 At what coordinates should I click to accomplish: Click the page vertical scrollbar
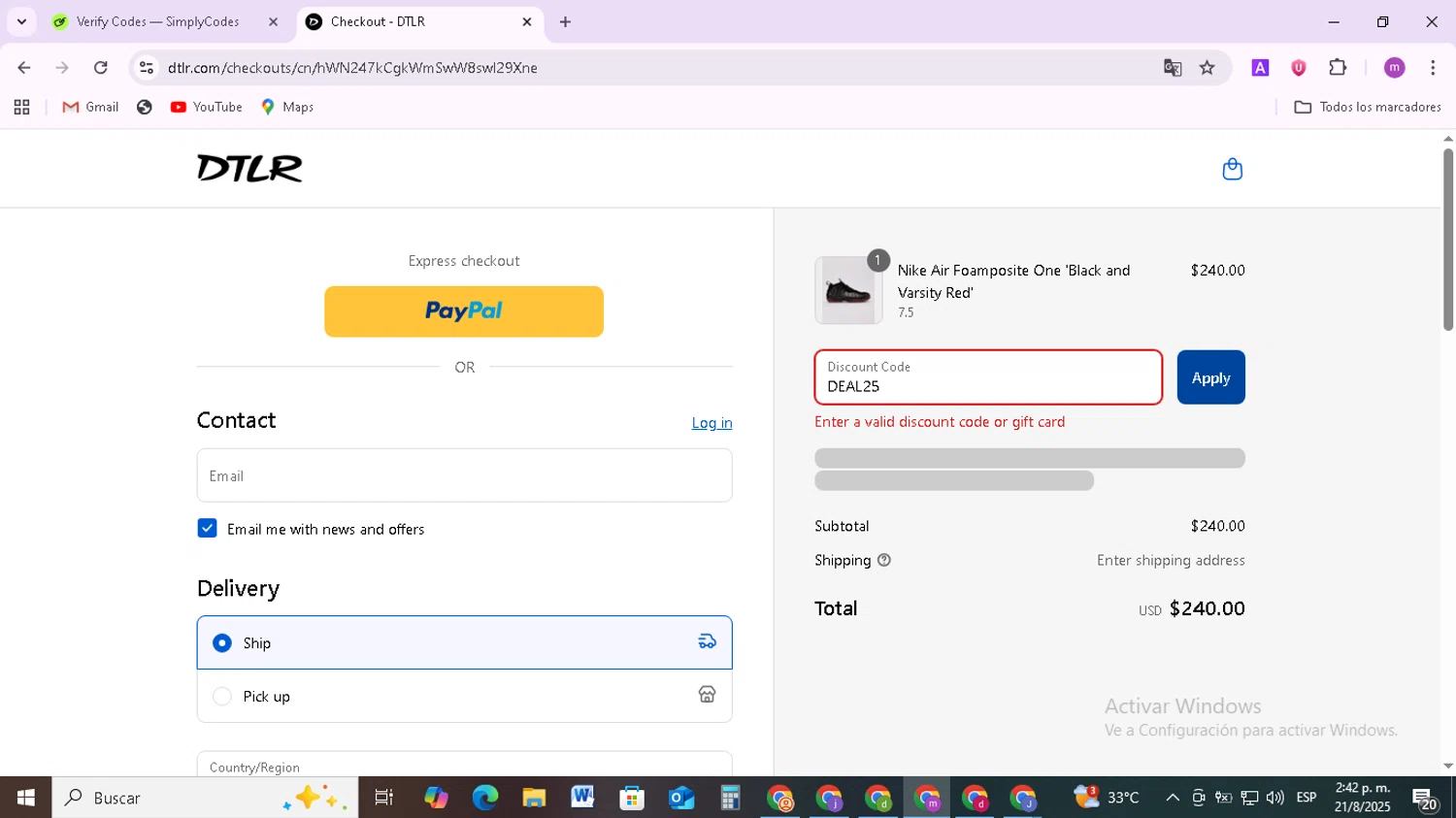(x=1448, y=239)
